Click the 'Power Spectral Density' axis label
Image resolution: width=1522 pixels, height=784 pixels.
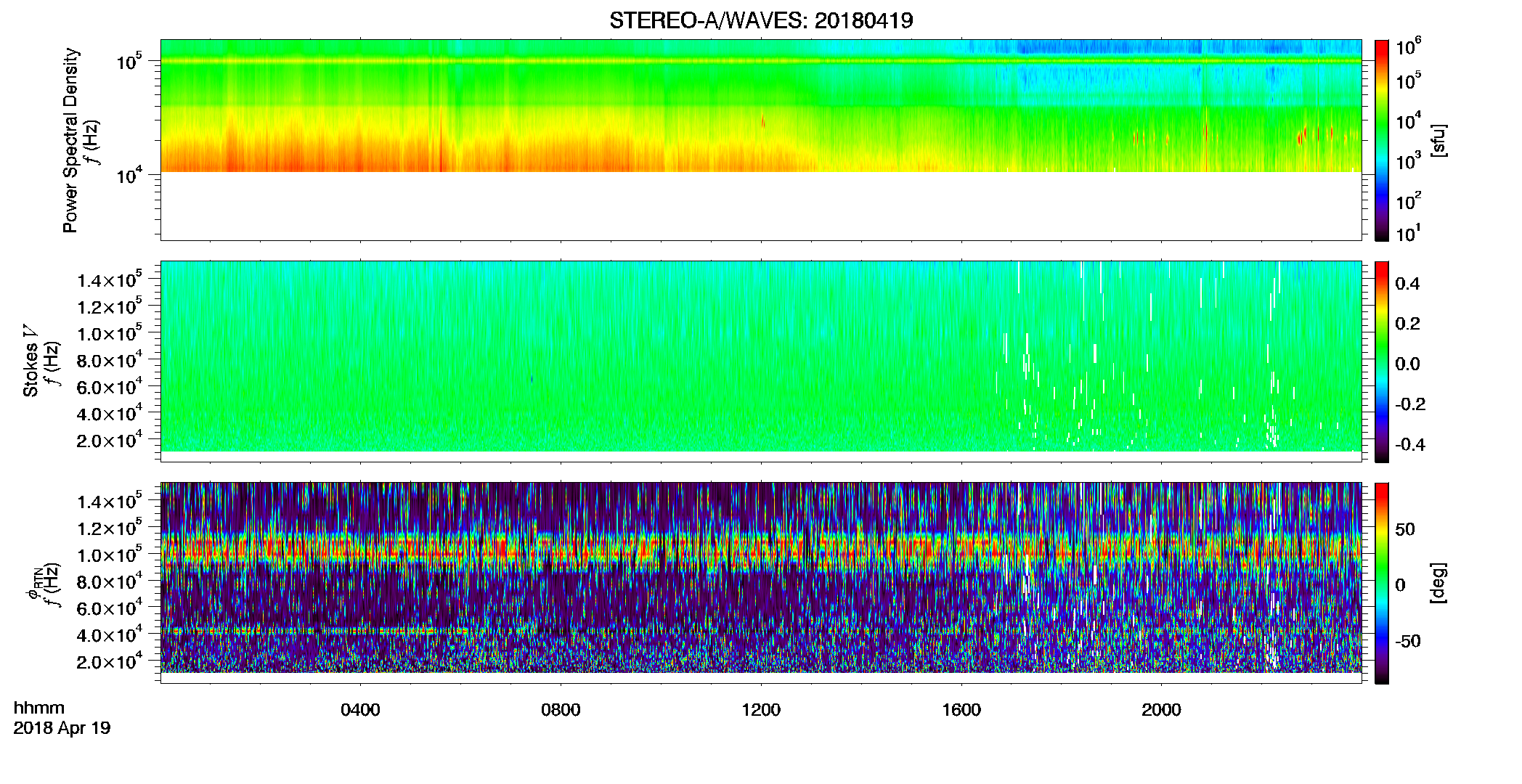(x=70, y=140)
